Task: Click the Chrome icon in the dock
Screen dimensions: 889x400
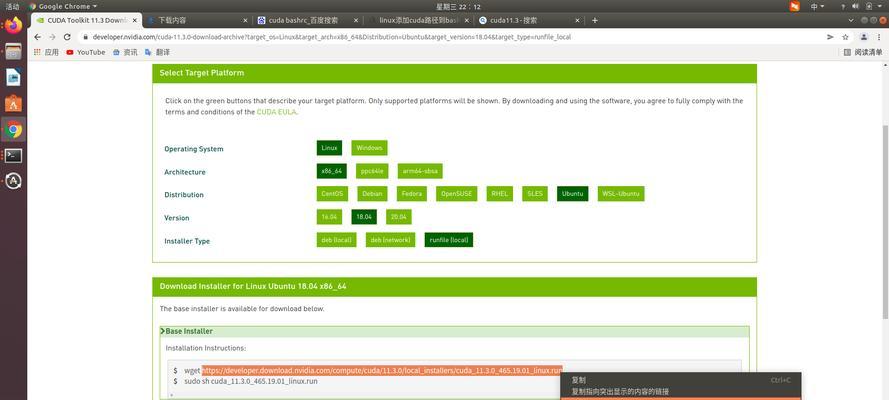Action: pos(13,130)
